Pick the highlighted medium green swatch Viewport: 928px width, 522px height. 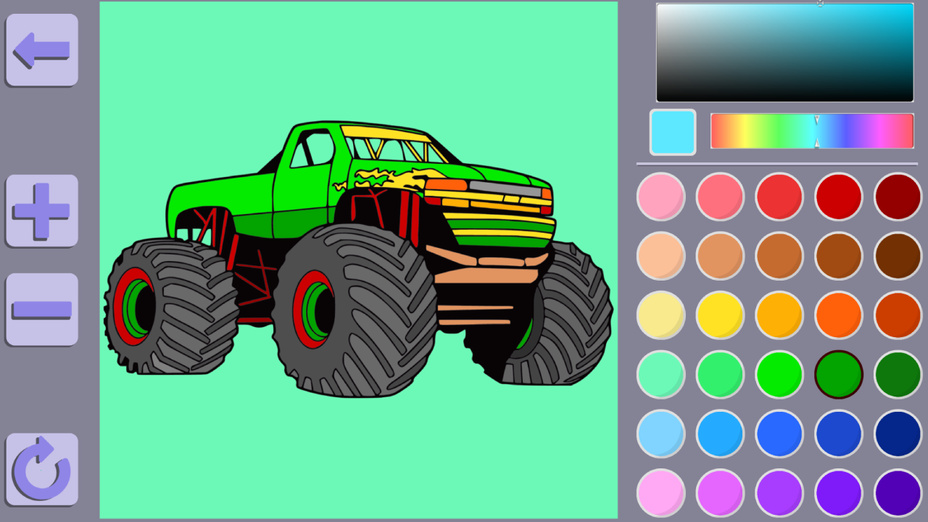point(838,375)
